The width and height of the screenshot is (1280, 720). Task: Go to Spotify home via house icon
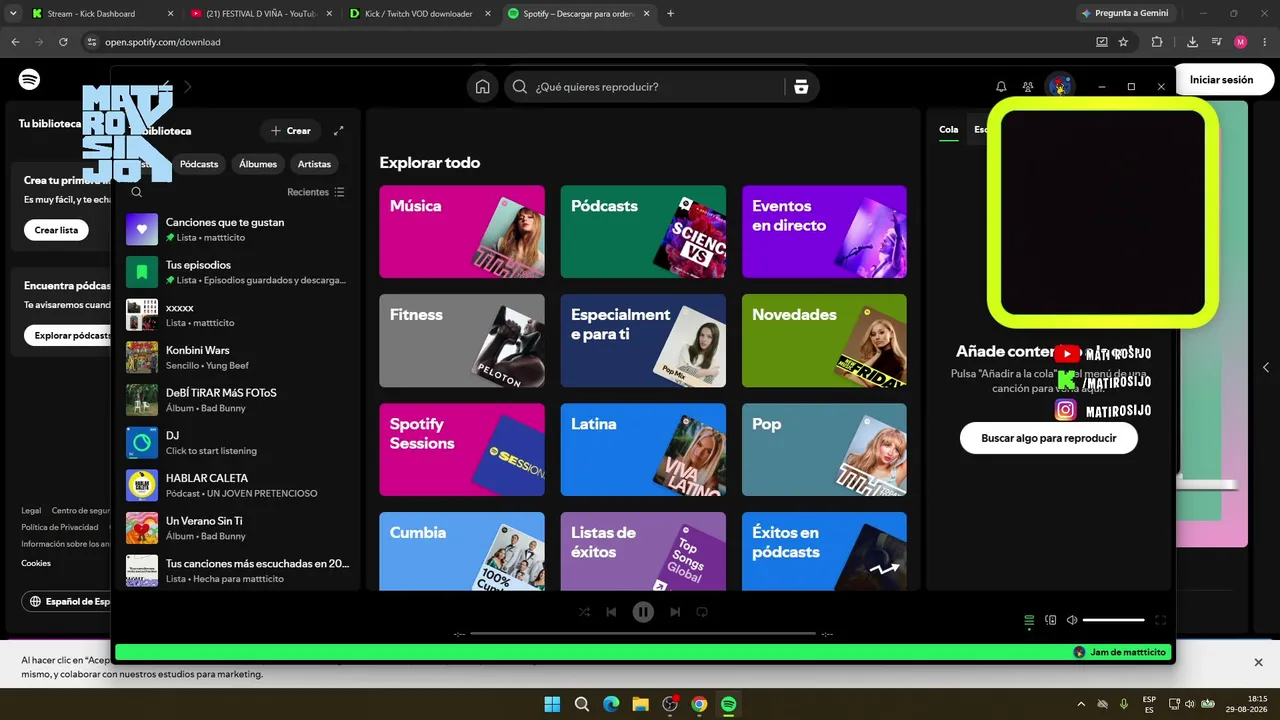[x=482, y=87]
